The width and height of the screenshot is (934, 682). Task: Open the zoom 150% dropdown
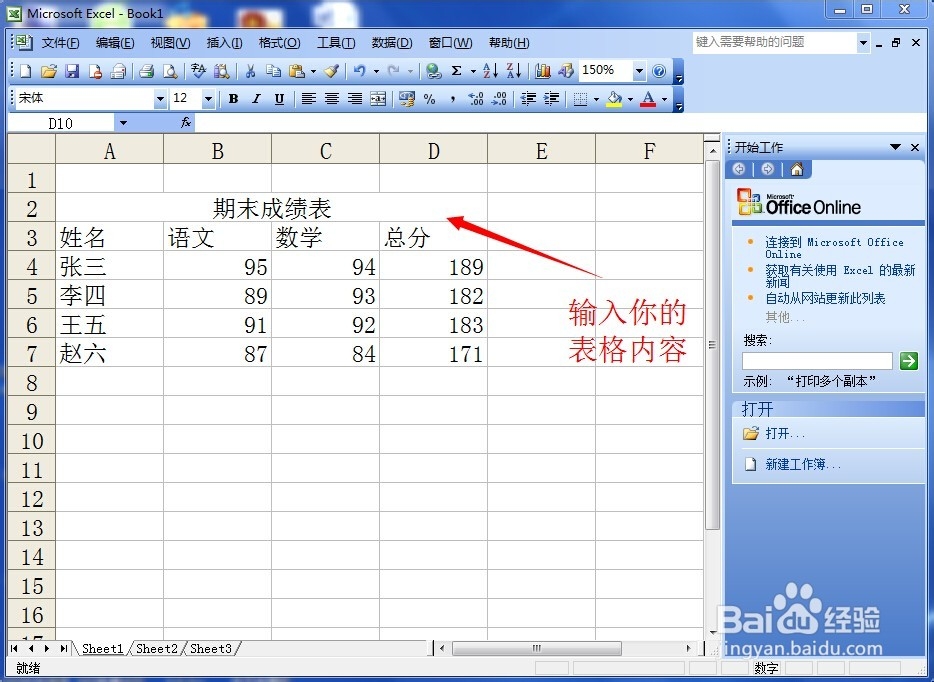point(639,71)
